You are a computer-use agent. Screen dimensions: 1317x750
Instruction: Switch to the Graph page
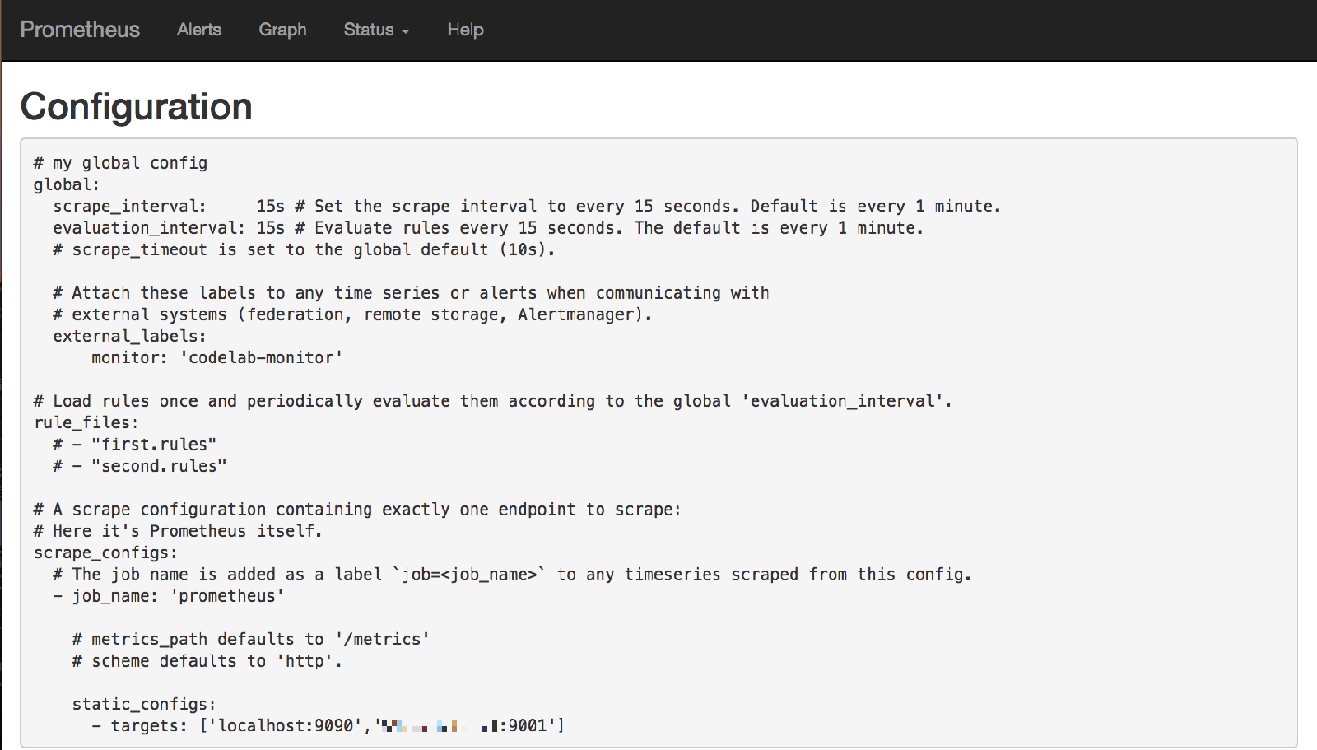(283, 30)
